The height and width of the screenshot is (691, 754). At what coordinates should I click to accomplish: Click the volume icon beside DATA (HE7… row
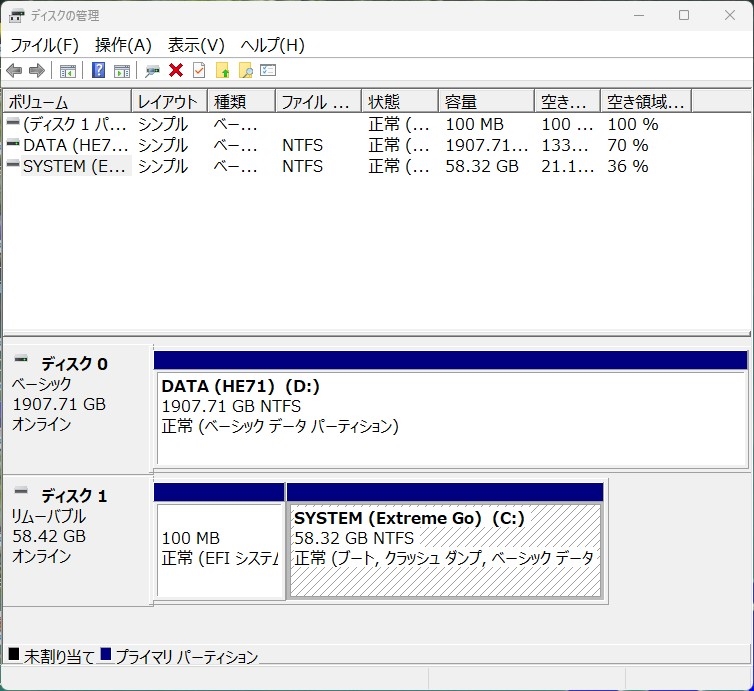point(13,143)
